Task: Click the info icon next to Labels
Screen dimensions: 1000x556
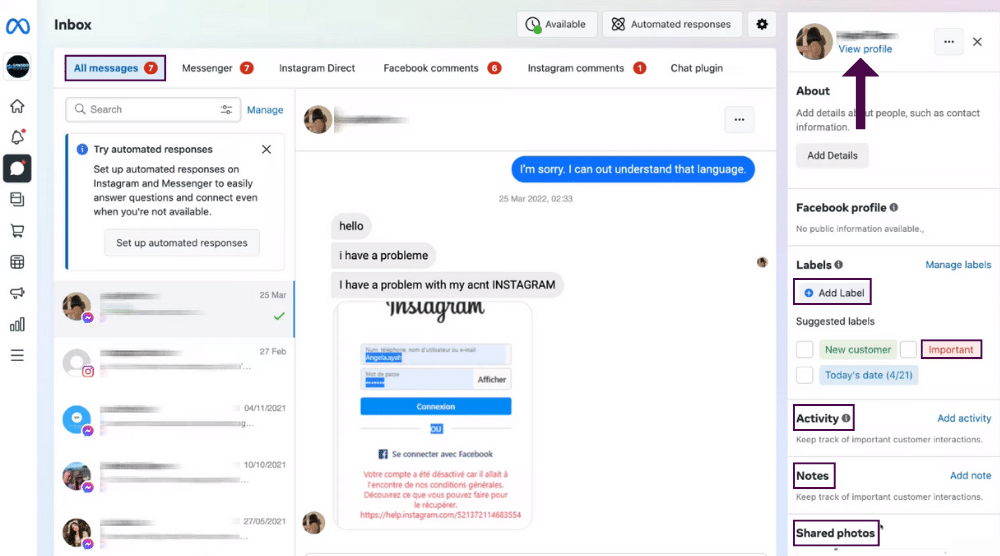Action: 839,265
